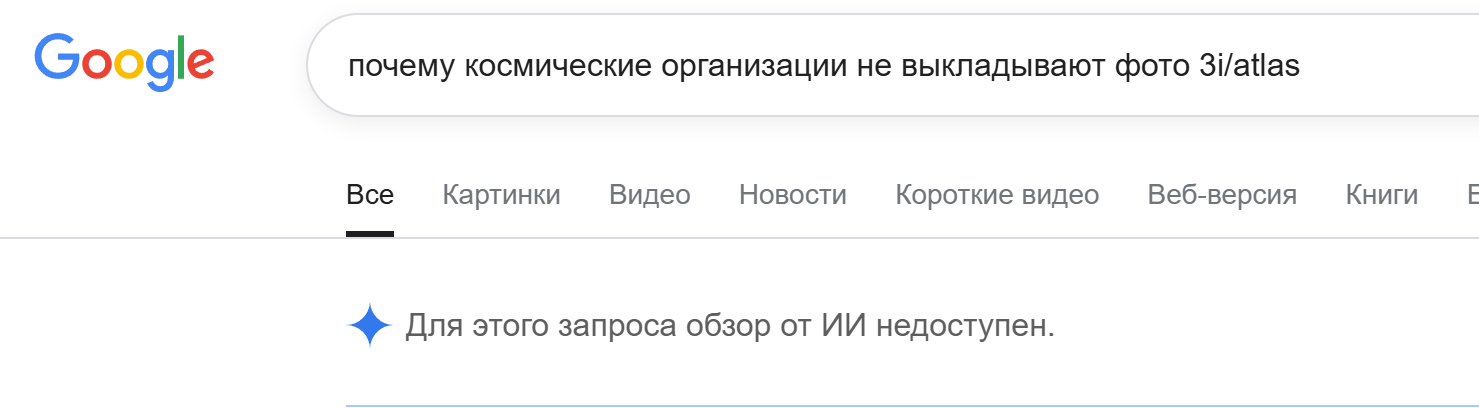Open the Короткие видео tab
The image size is (1479, 408).
pyautogui.click(x=997, y=195)
